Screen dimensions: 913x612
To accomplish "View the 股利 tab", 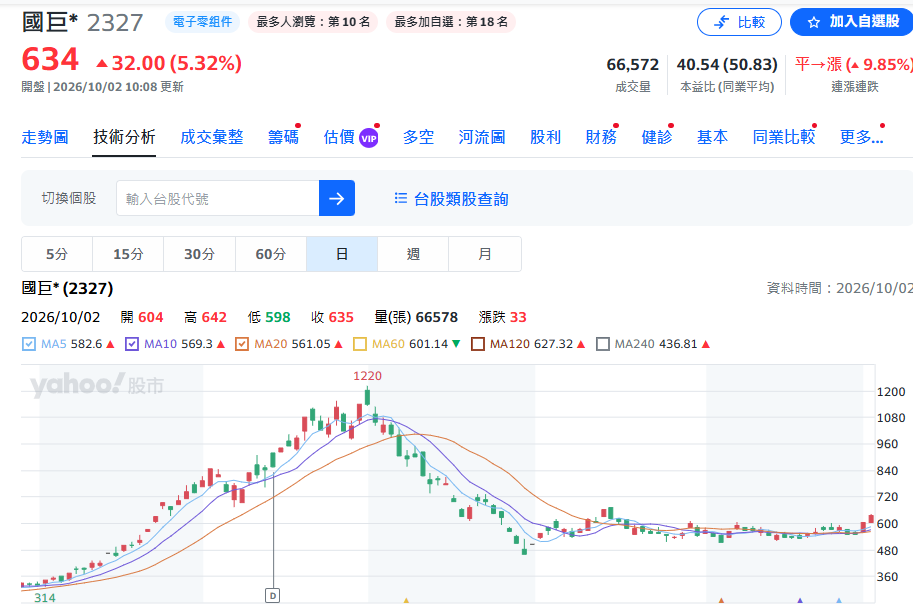I will click(x=545, y=137).
